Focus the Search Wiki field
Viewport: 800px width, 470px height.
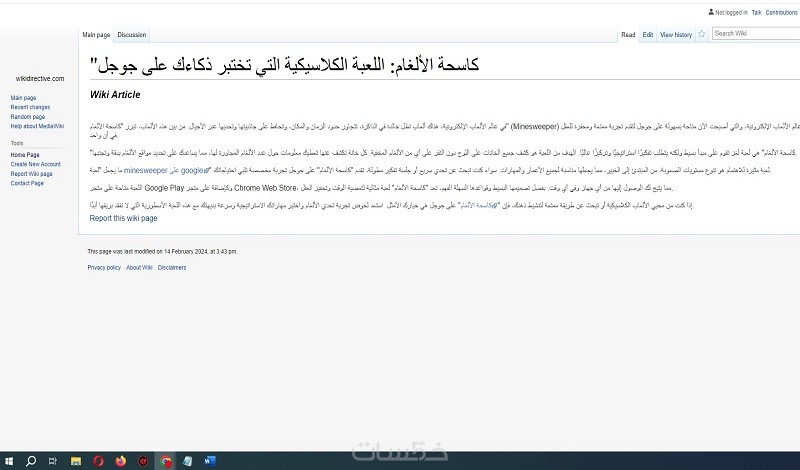point(756,34)
